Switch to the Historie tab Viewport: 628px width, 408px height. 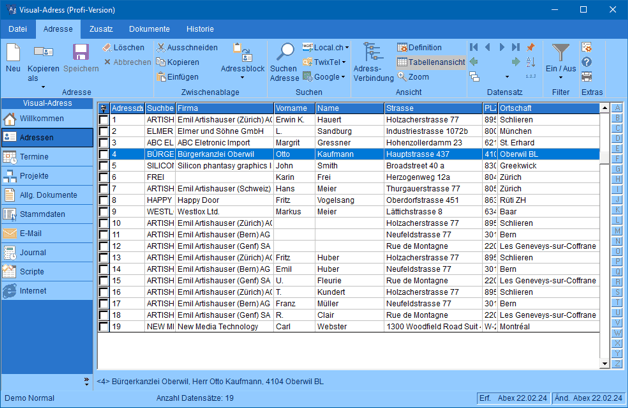coord(200,29)
